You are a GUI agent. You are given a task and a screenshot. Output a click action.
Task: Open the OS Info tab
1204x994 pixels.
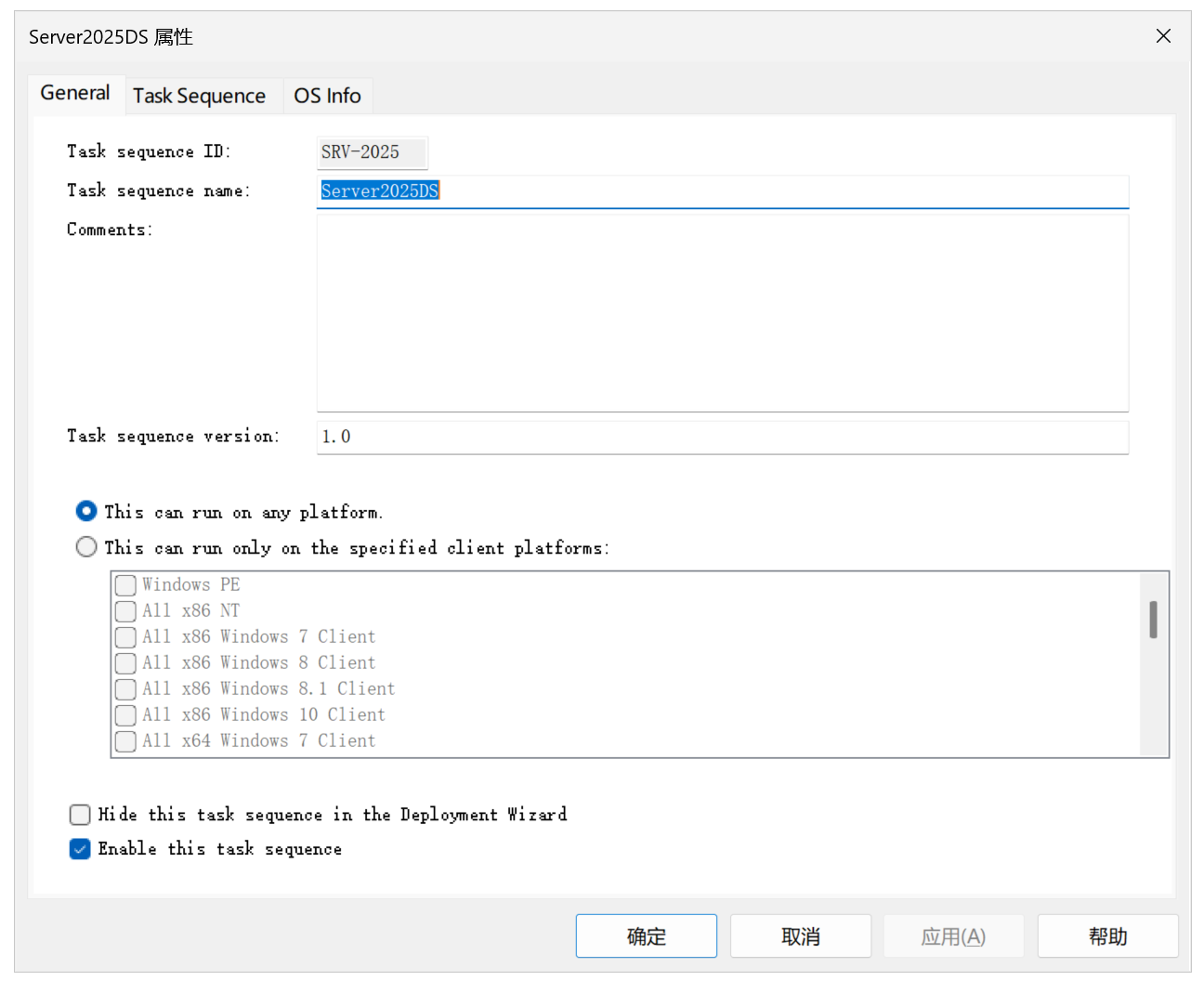(327, 96)
